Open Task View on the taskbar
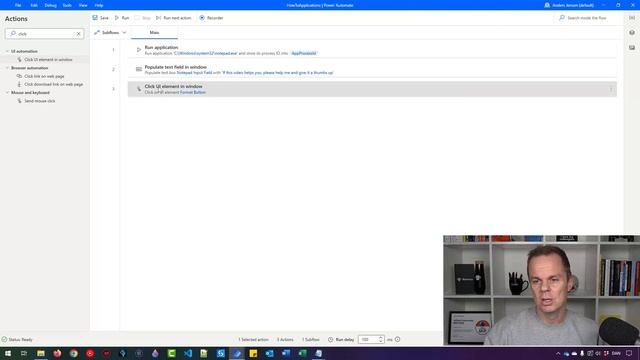Image resolution: width=640 pixels, height=360 pixels. [x=24, y=353]
